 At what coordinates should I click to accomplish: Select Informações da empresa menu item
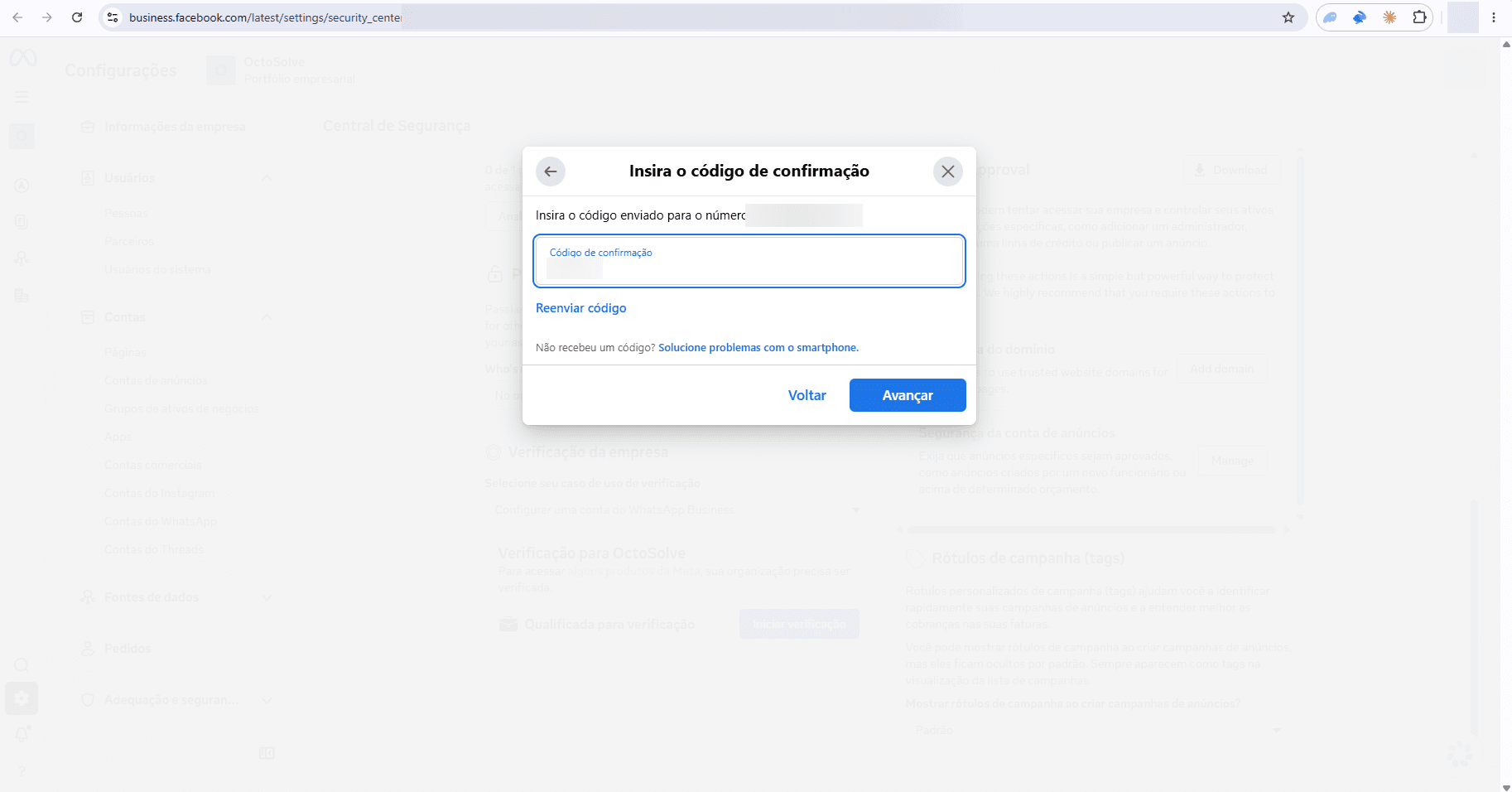pos(175,127)
